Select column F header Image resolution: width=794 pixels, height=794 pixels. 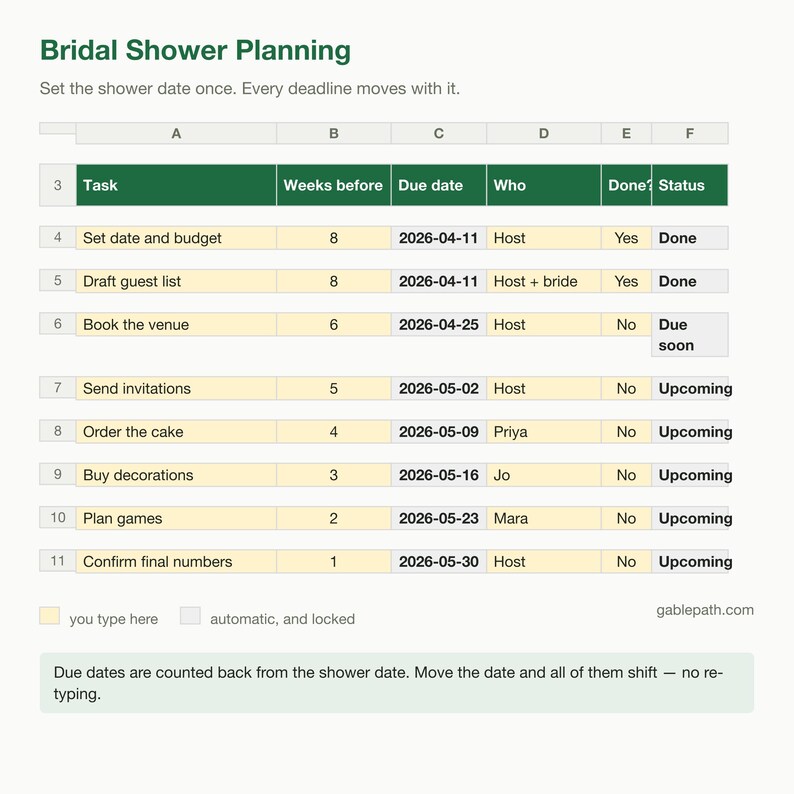point(690,133)
